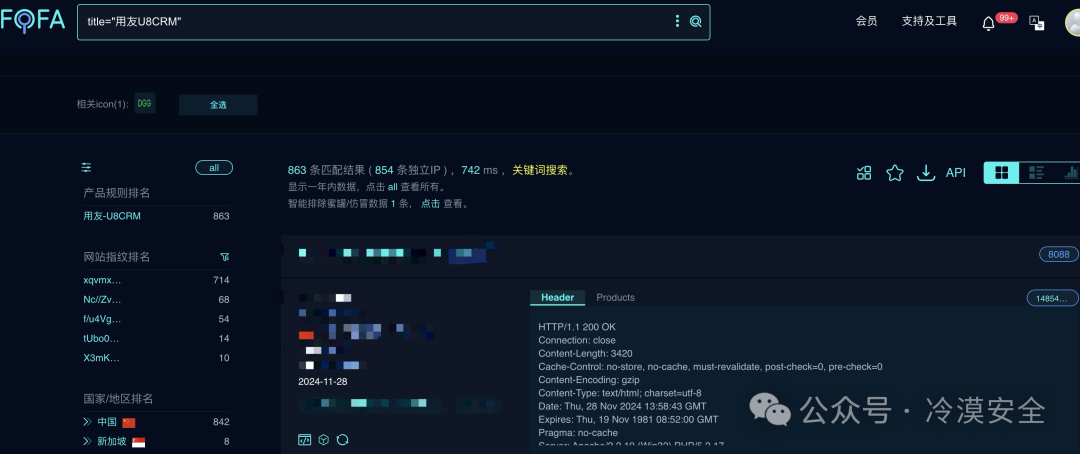Expand the 新加坡 country entry
The image size is (1080, 454).
tap(87, 441)
